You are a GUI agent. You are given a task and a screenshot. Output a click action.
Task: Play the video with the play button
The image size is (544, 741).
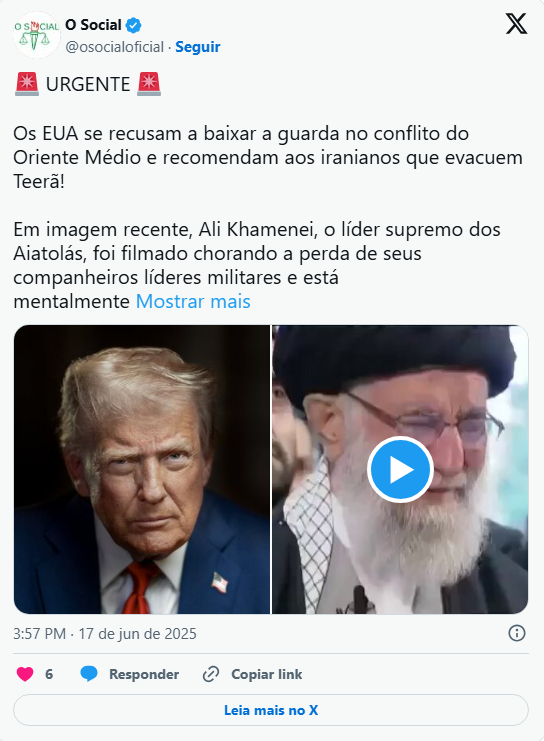(400, 470)
